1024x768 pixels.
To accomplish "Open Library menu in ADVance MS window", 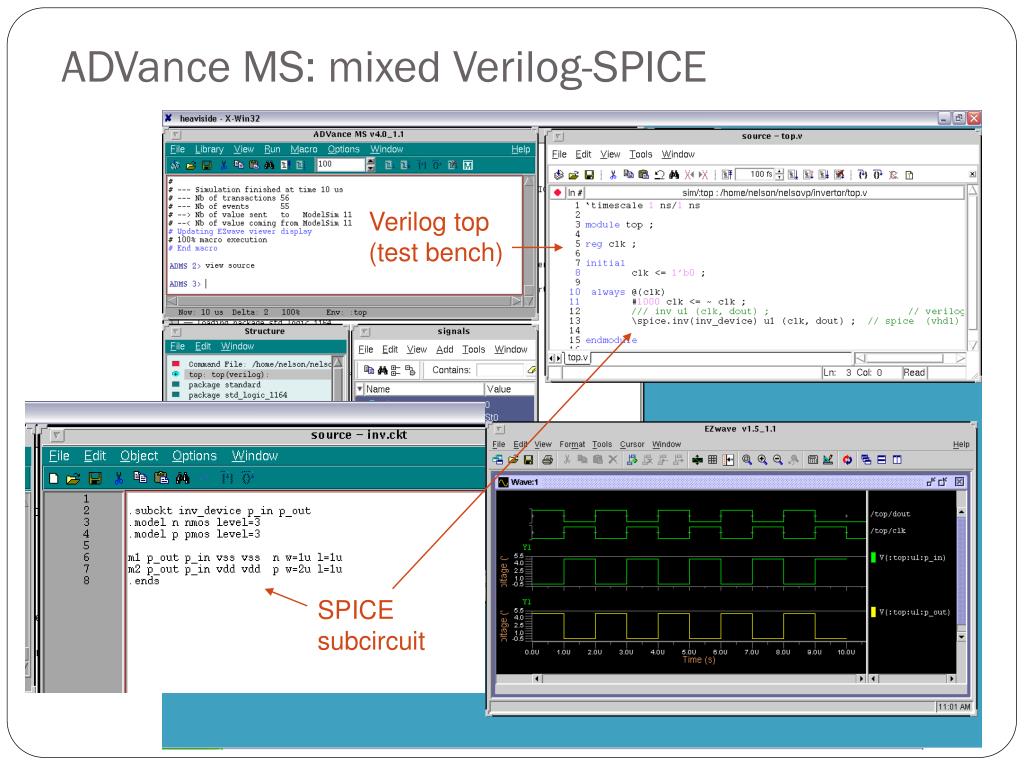I will coord(209,149).
